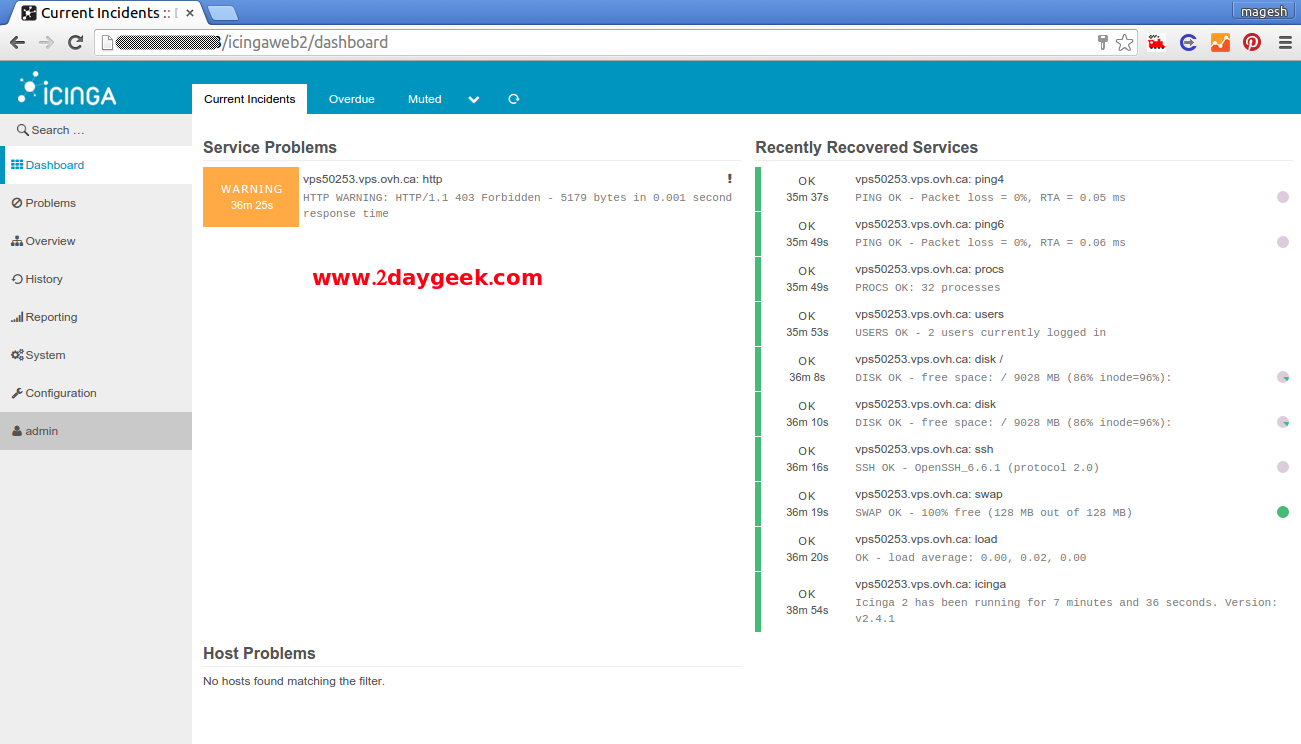The width and height of the screenshot is (1301, 744).
Task: Open the Recently Recovered Services heading link
Action: (x=866, y=147)
